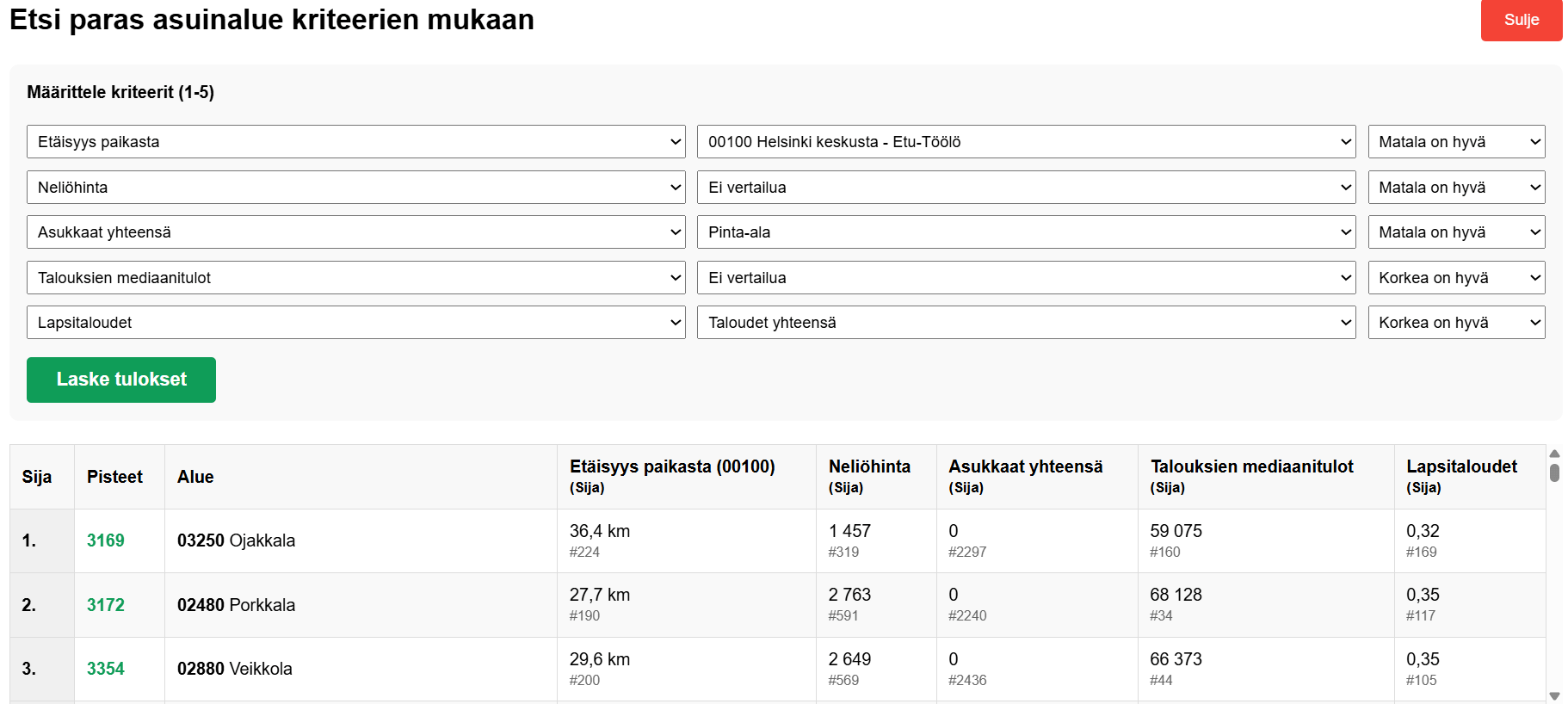This screenshot has width=1568, height=704.
Task: Click Ojakkala's square price 1 457
Action: coord(849,531)
